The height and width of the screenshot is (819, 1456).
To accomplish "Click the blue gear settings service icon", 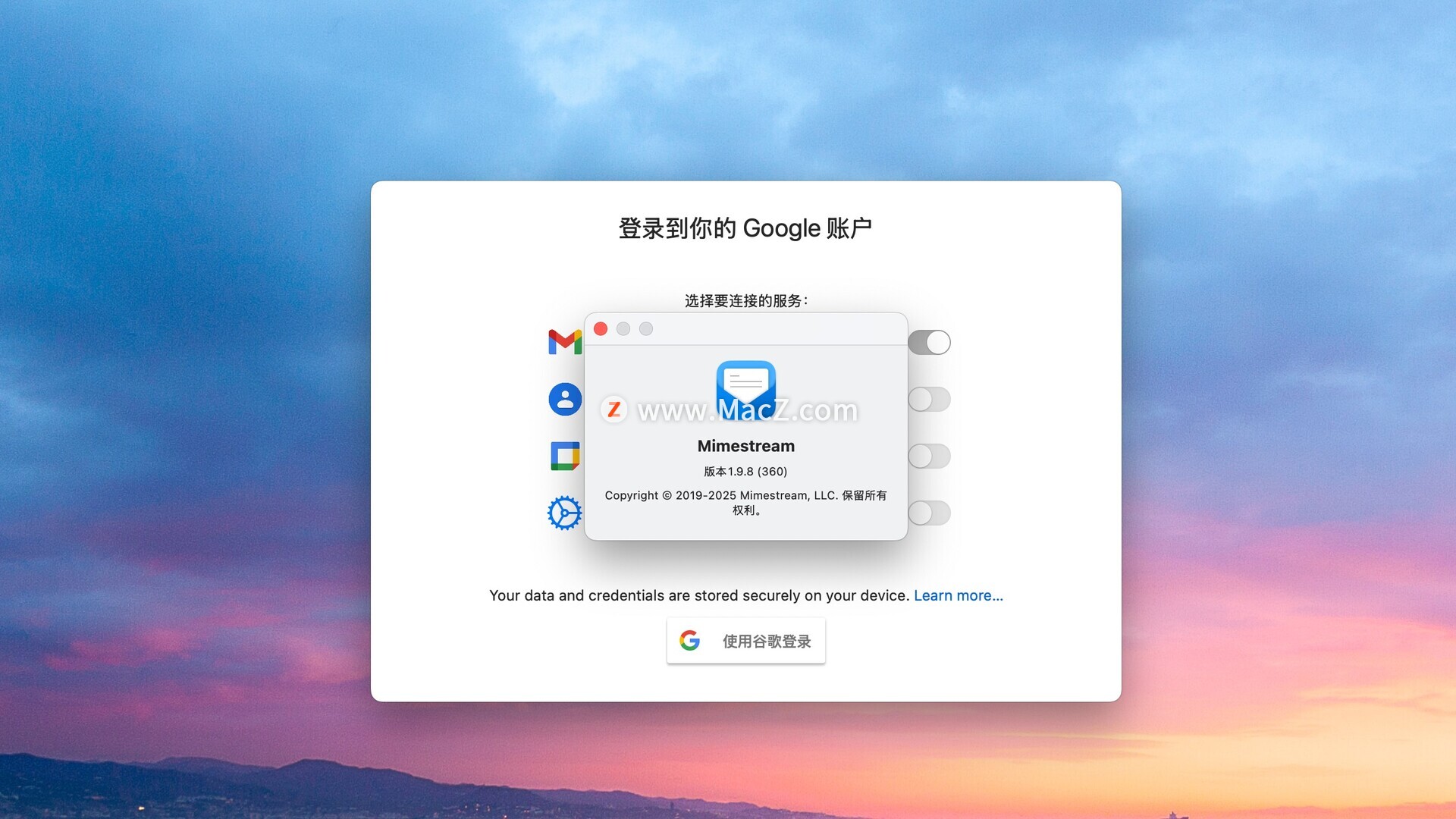I will pyautogui.click(x=564, y=513).
